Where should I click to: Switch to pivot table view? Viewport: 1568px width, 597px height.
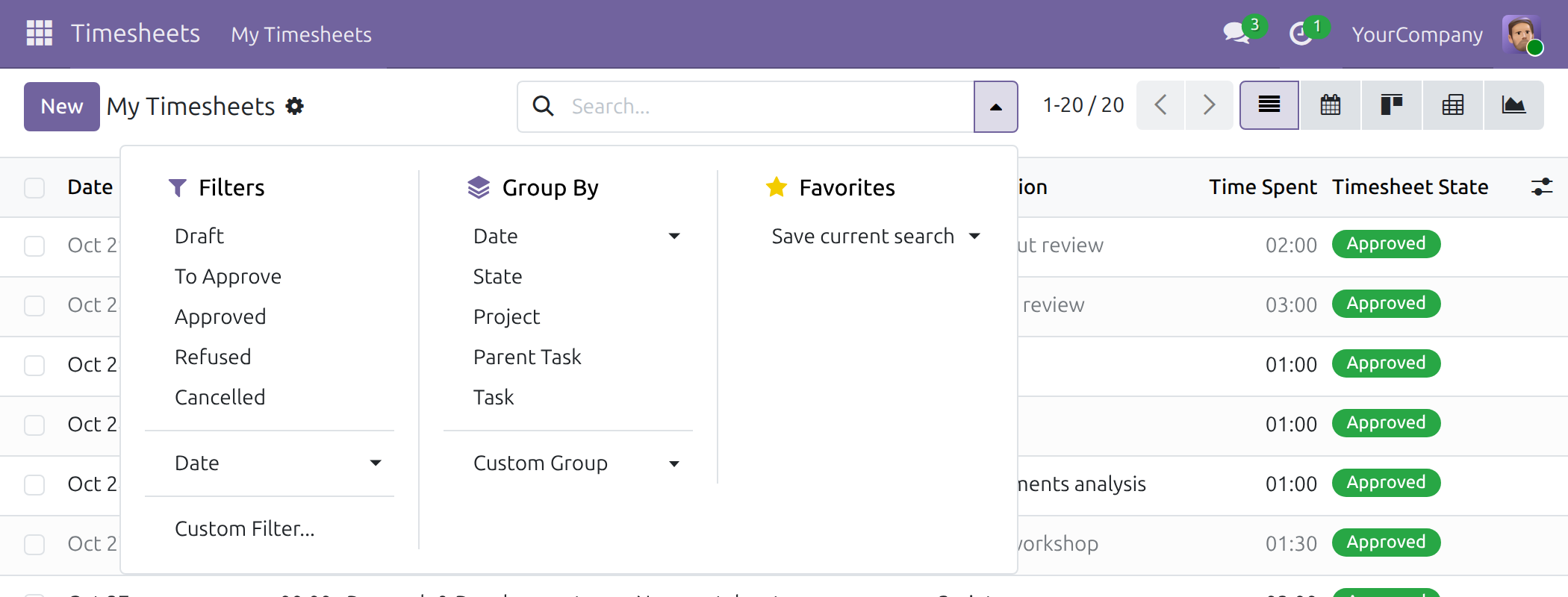1453,105
